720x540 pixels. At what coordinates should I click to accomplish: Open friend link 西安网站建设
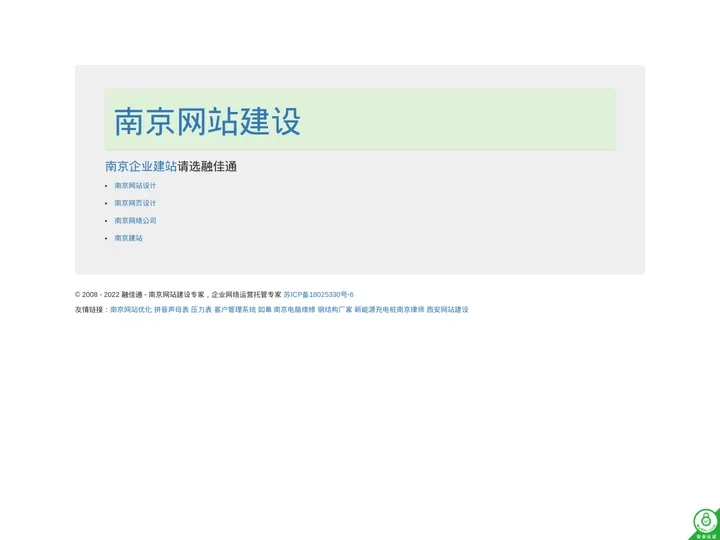[447, 309]
